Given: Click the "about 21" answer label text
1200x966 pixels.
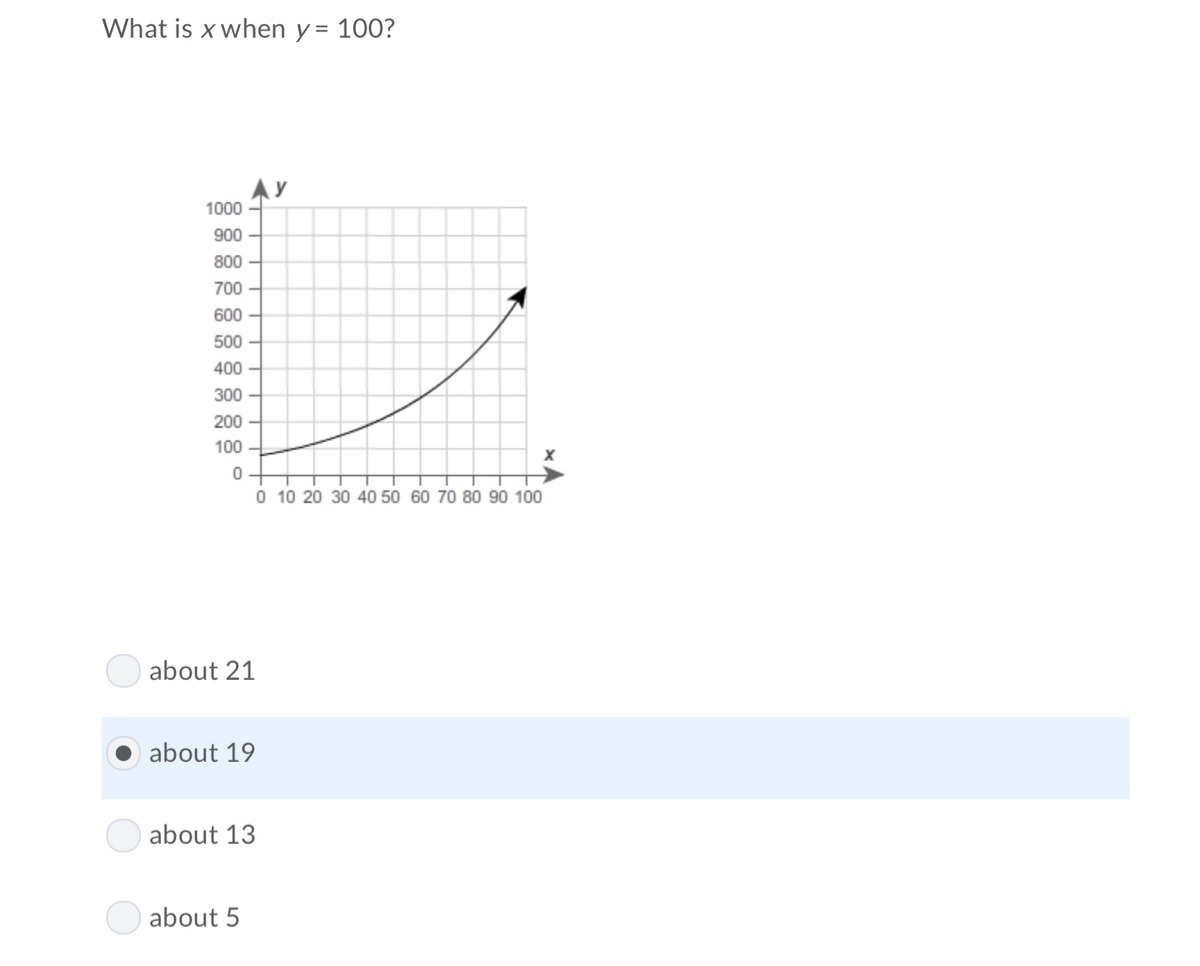Looking at the screenshot, I should coord(202,671).
